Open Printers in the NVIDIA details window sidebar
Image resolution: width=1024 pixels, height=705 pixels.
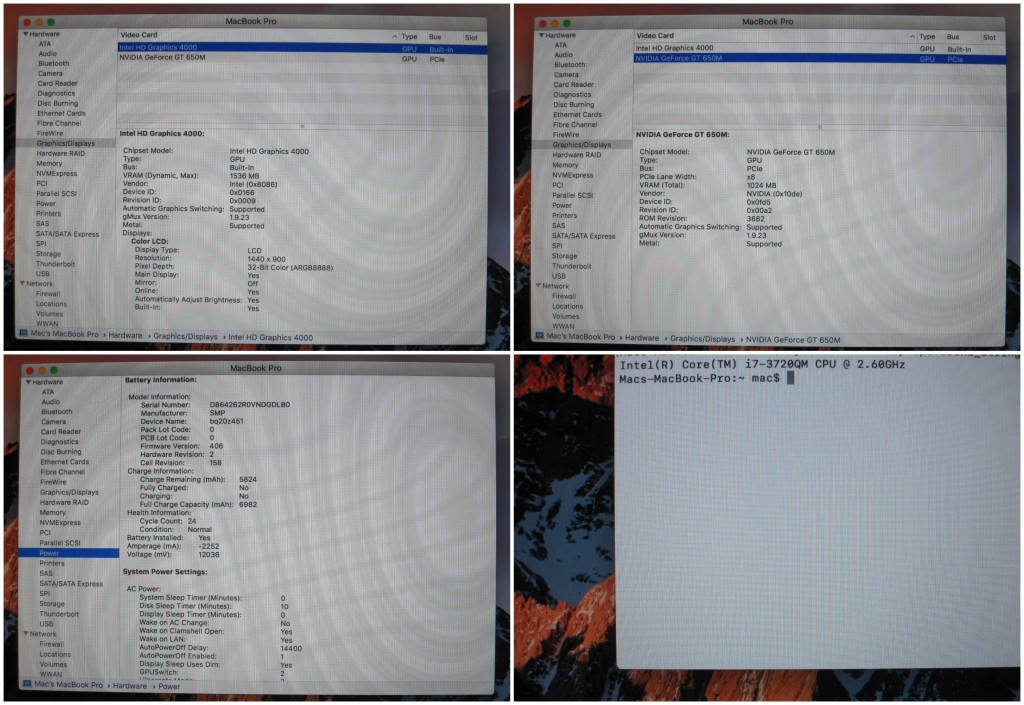tap(565, 215)
